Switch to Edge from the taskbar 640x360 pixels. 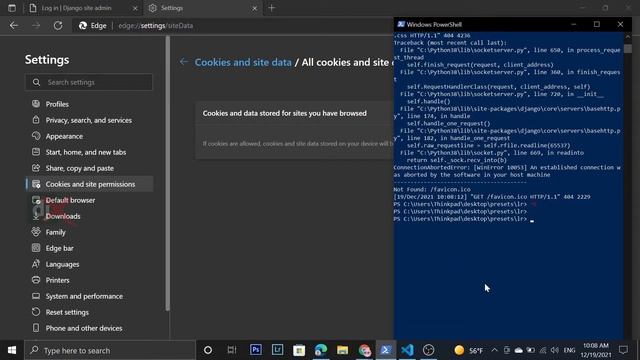click(321, 350)
